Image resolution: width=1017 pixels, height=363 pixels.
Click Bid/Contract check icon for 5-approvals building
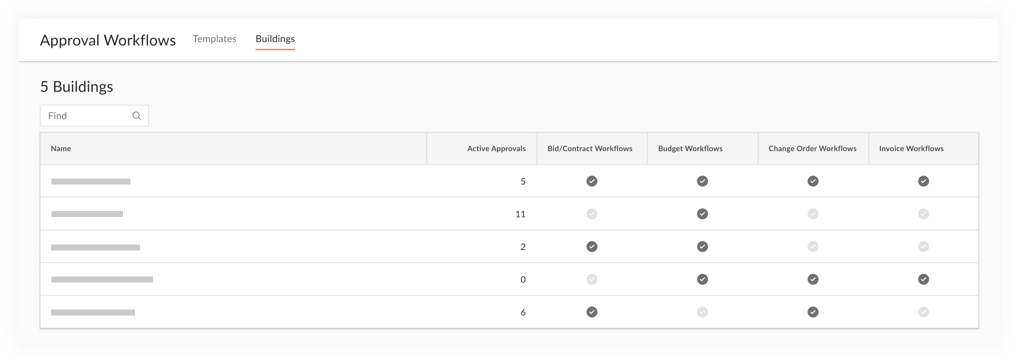(592, 182)
